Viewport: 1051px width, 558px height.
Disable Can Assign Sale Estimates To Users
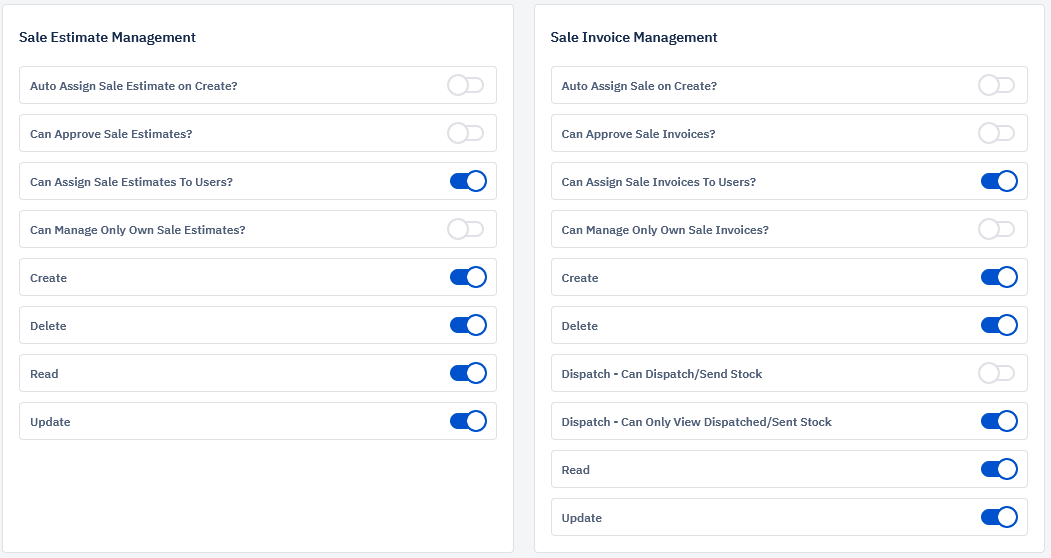point(468,181)
